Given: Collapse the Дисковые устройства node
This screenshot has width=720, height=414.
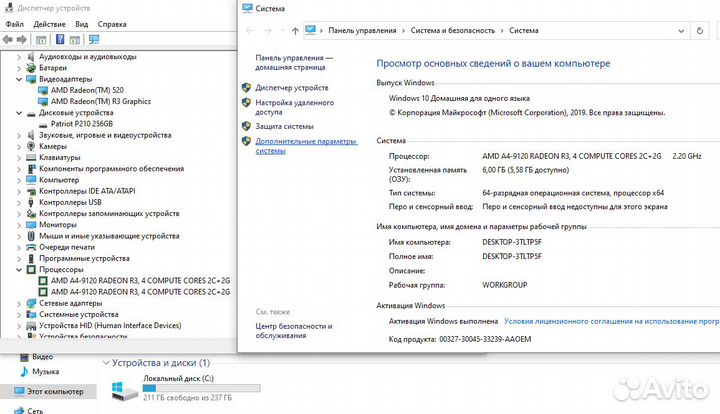Looking at the screenshot, I should pos(19,113).
